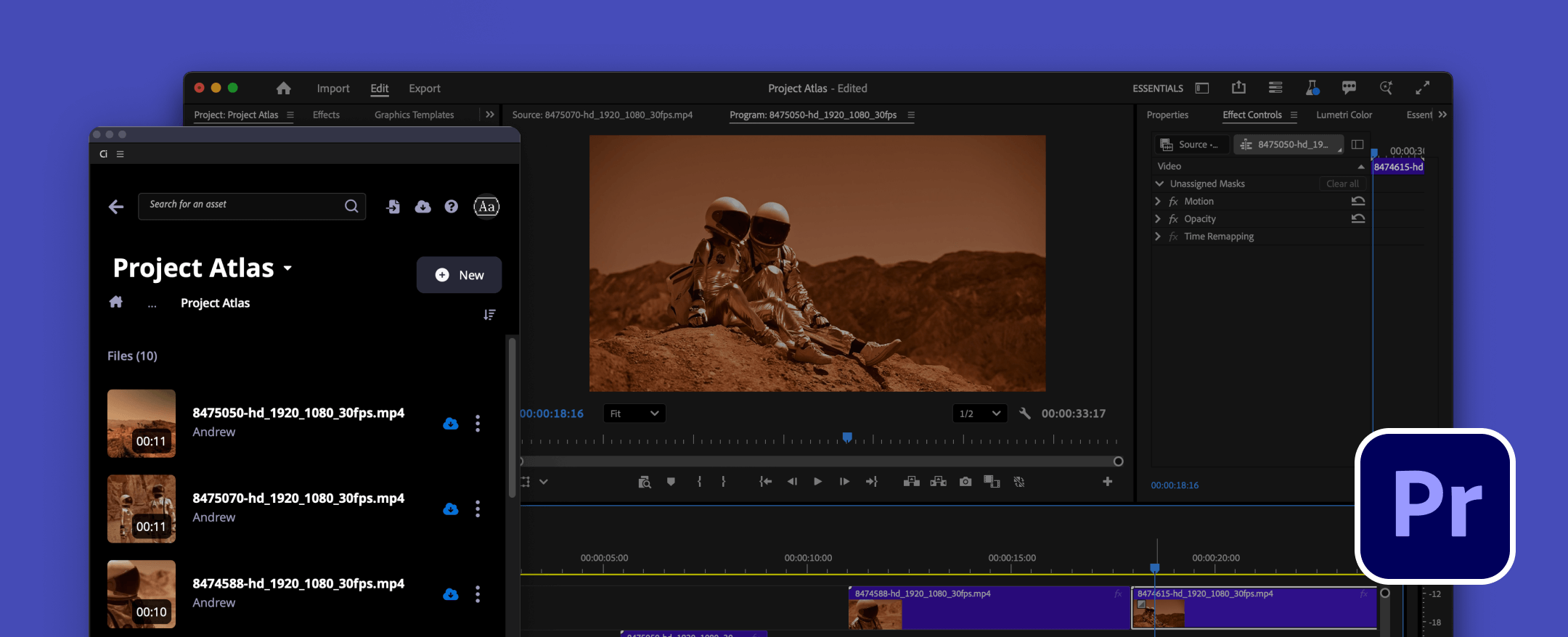Viewport: 1568px width, 637px height.
Task: Switch to the Lumetri Color tab
Action: (1344, 115)
